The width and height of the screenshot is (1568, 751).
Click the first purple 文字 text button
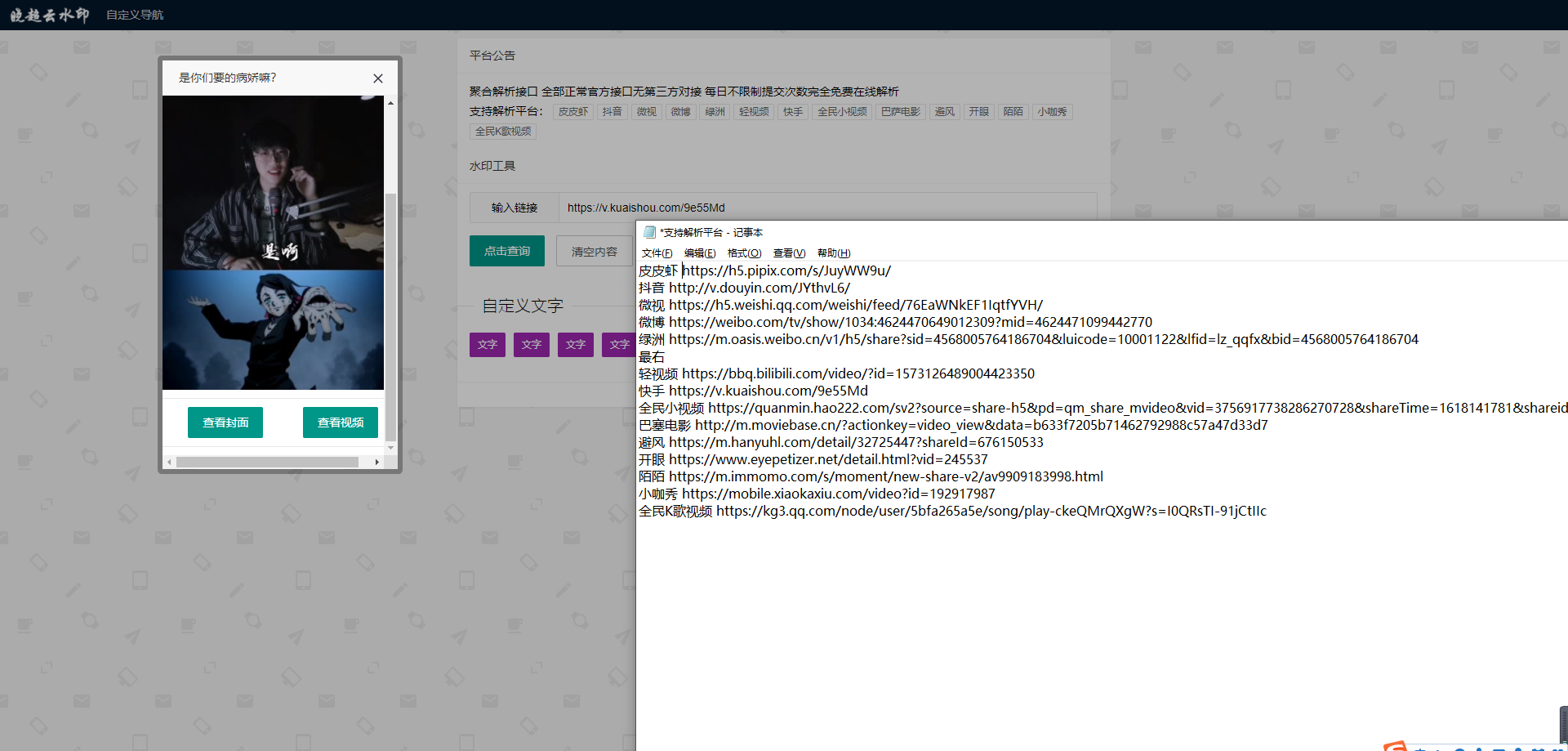point(487,344)
